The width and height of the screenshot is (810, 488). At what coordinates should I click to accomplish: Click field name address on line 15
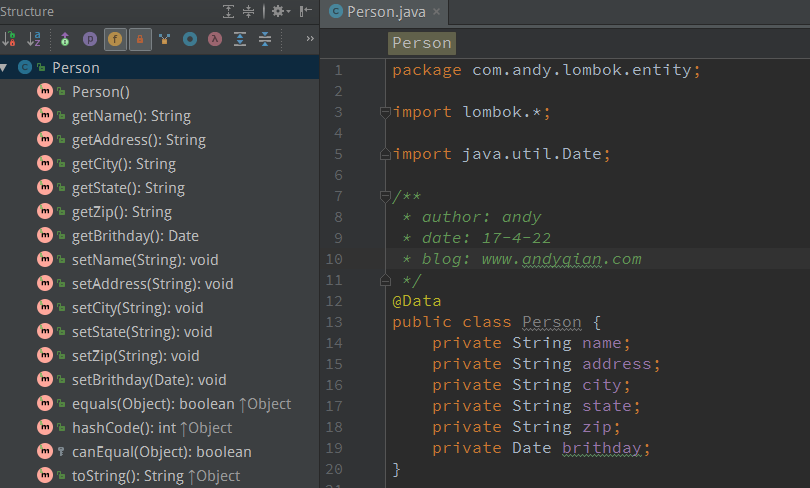pos(617,364)
